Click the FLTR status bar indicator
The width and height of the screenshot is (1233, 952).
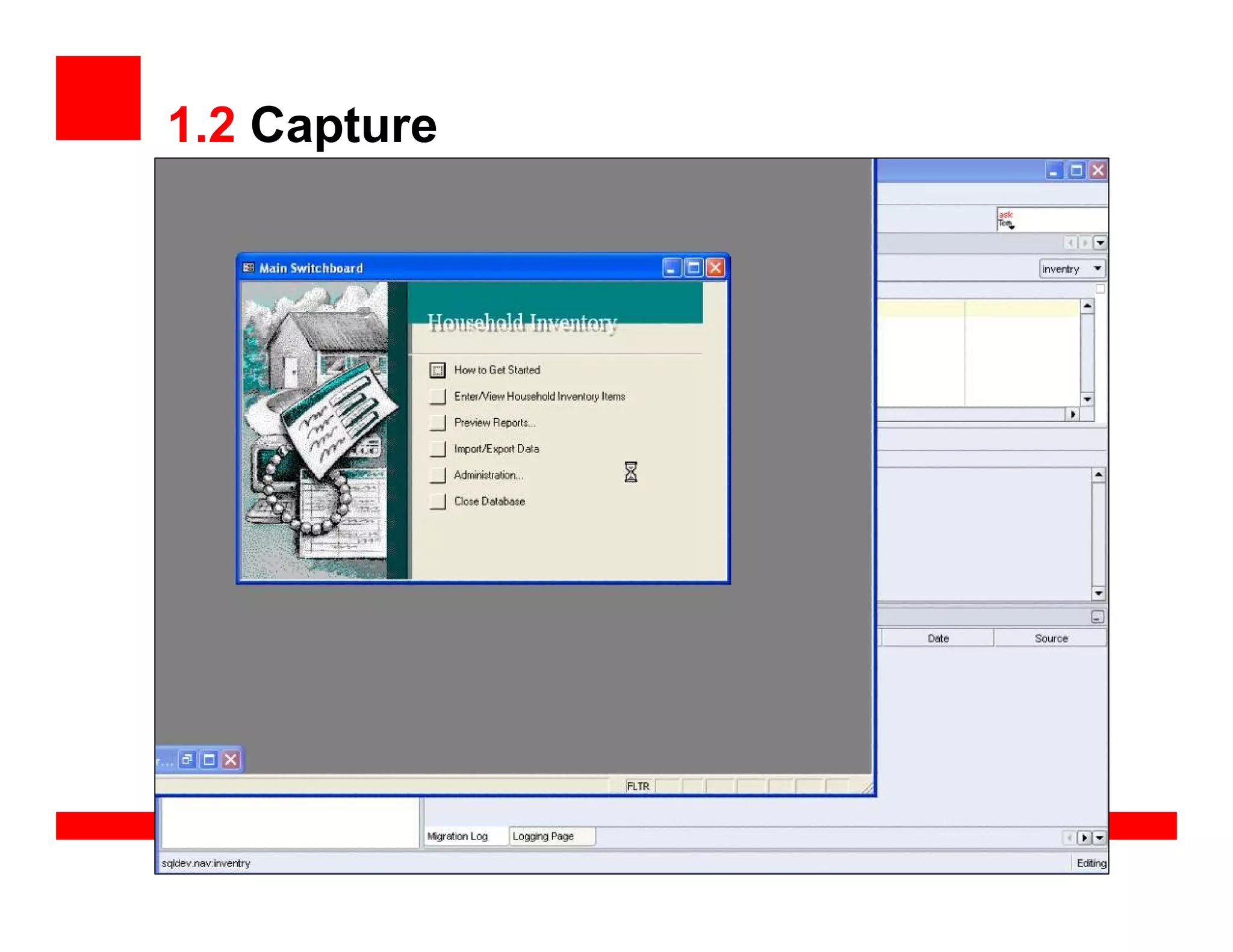638,787
